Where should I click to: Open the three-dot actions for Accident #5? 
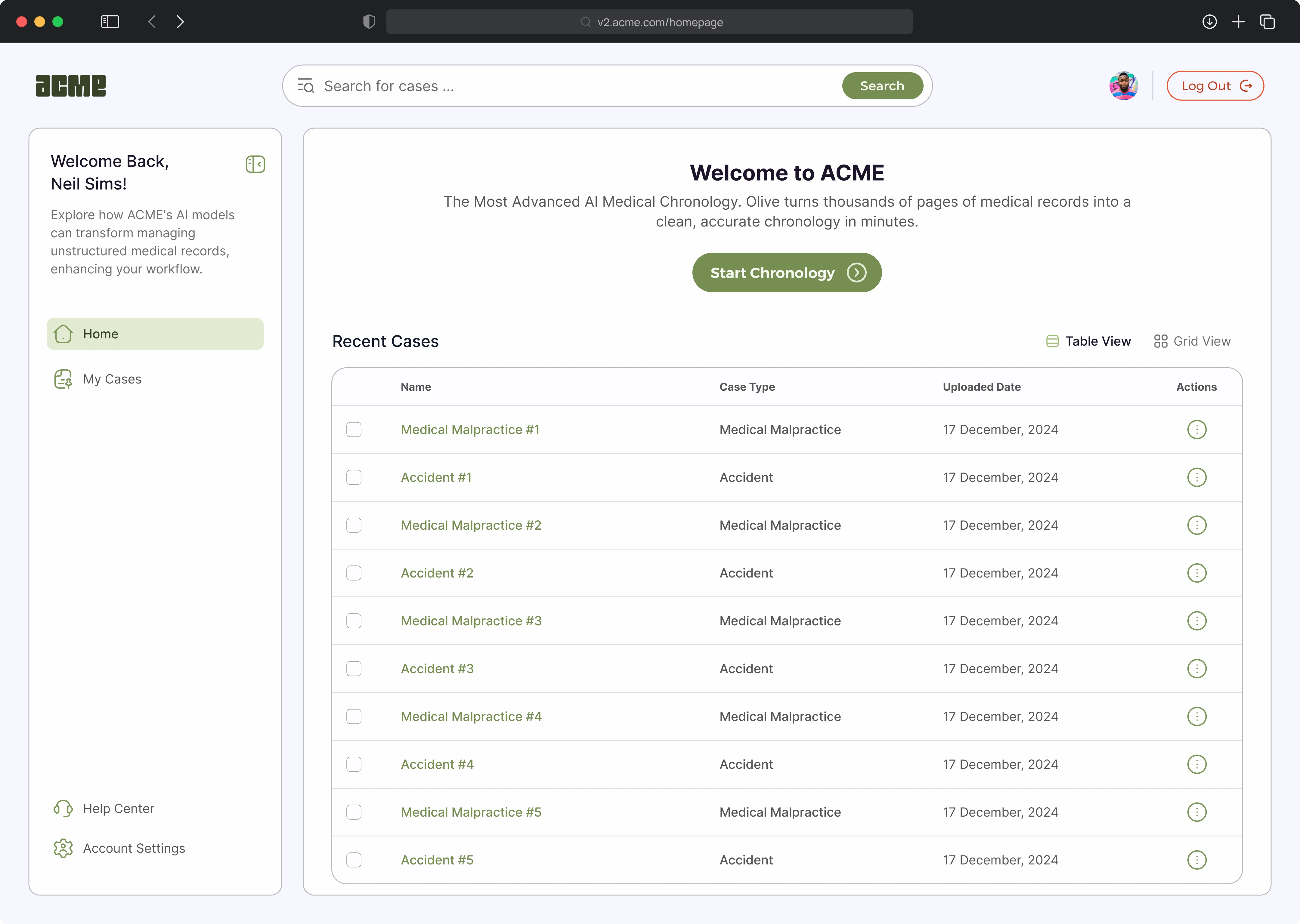click(1196, 860)
